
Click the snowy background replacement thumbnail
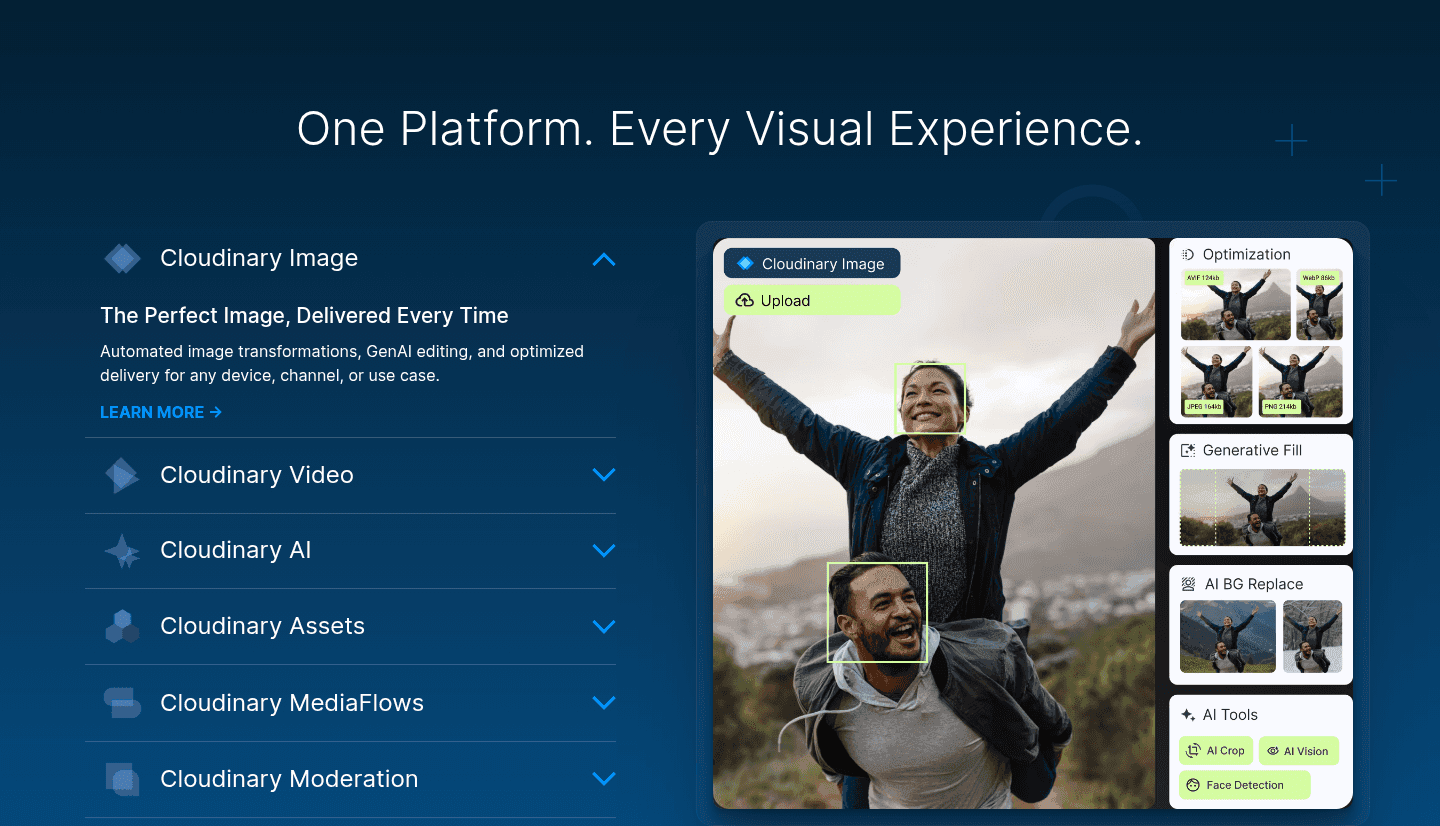(x=1312, y=636)
